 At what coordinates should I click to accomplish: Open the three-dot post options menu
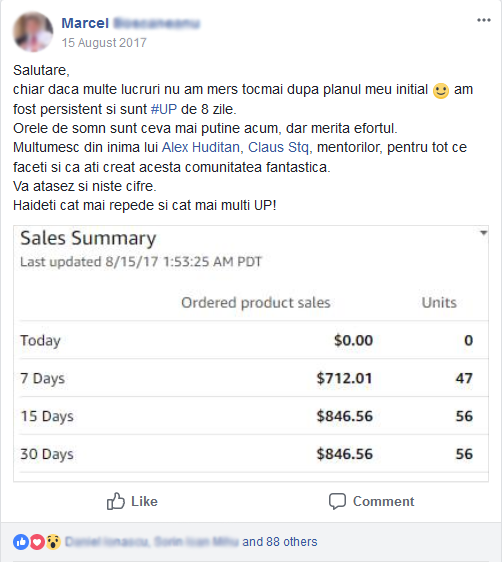(x=483, y=20)
